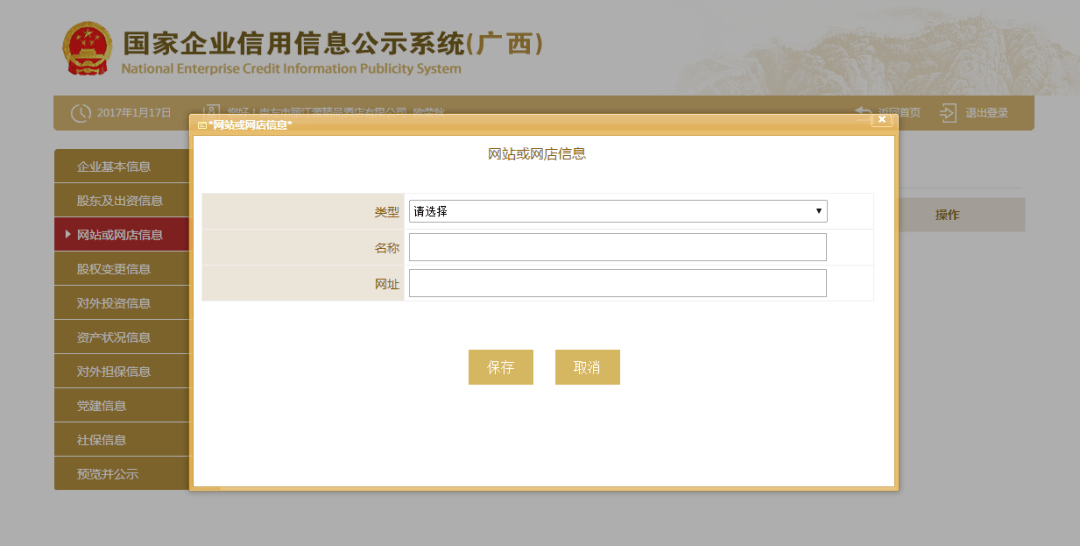Close the 网站或网店信息 dialog

(x=882, y=120)
